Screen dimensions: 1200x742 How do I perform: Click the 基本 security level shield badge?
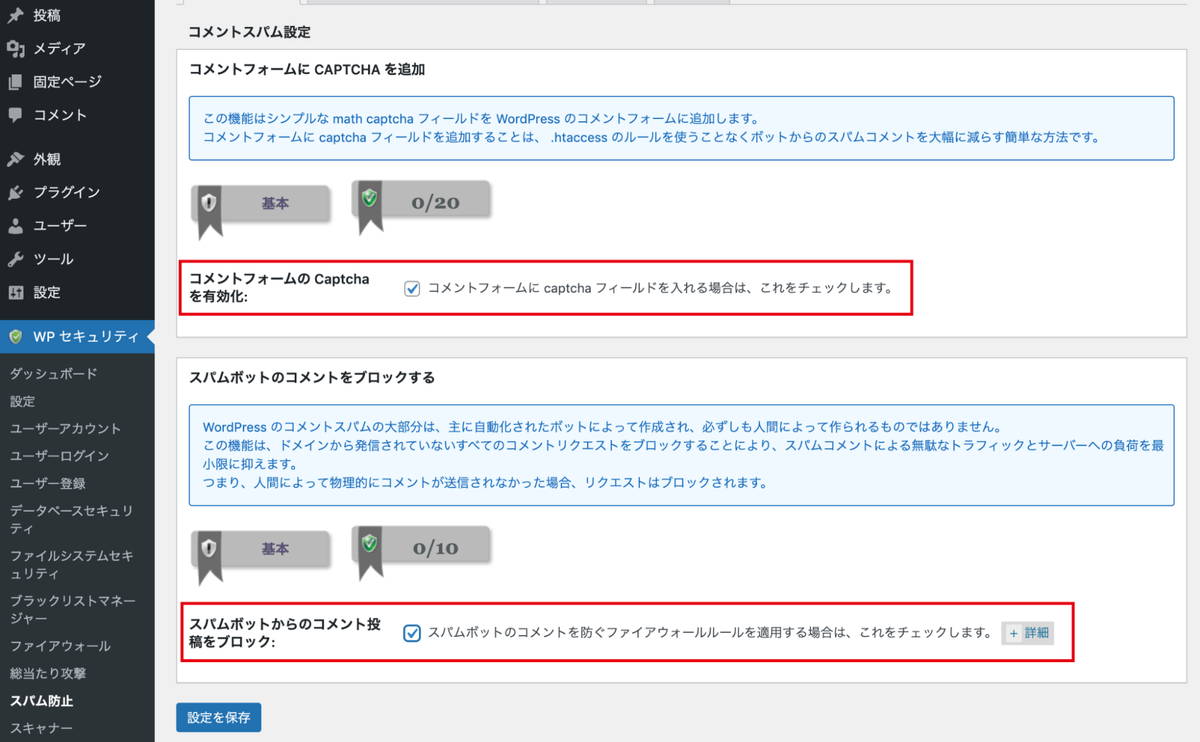coord(260,202)
